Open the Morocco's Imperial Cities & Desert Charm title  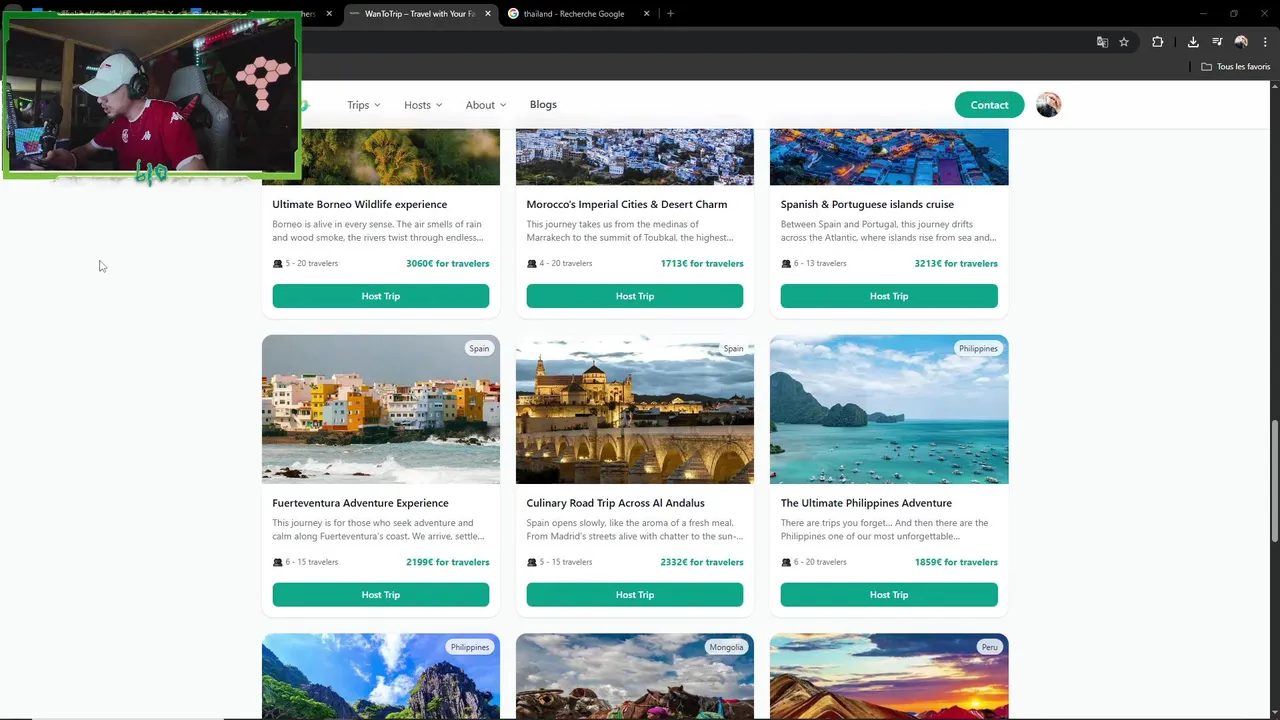coord(627,204)
